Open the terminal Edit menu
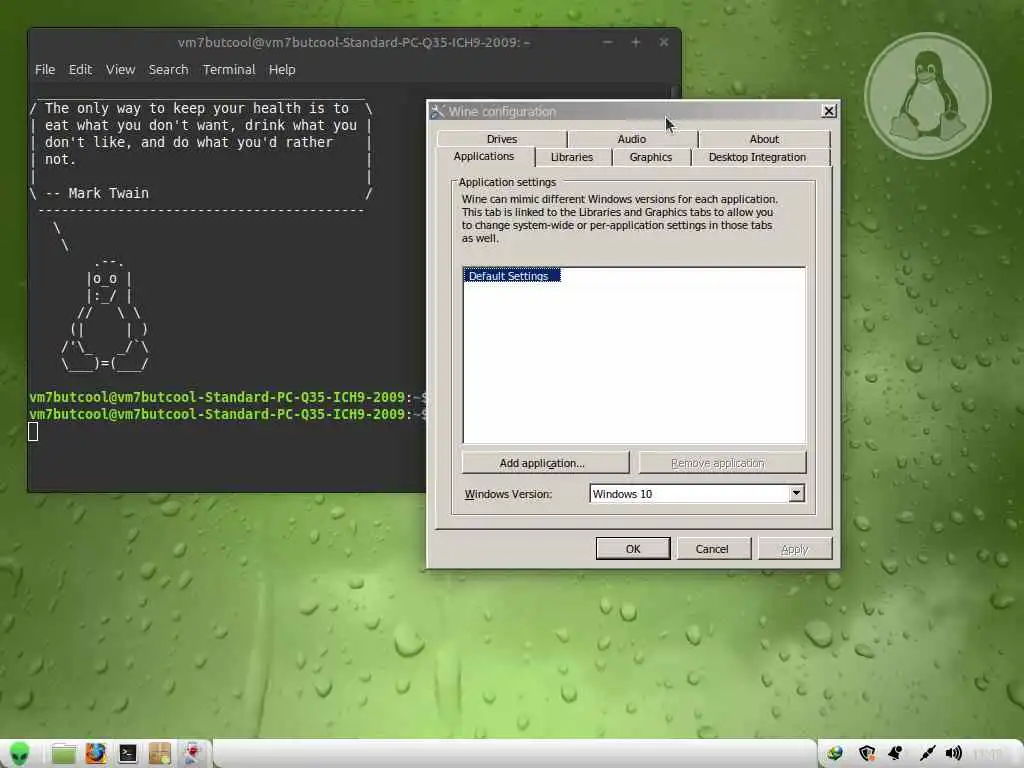Image resolution: width=1024 pixels, height=768 pixels. coord(80,69)
